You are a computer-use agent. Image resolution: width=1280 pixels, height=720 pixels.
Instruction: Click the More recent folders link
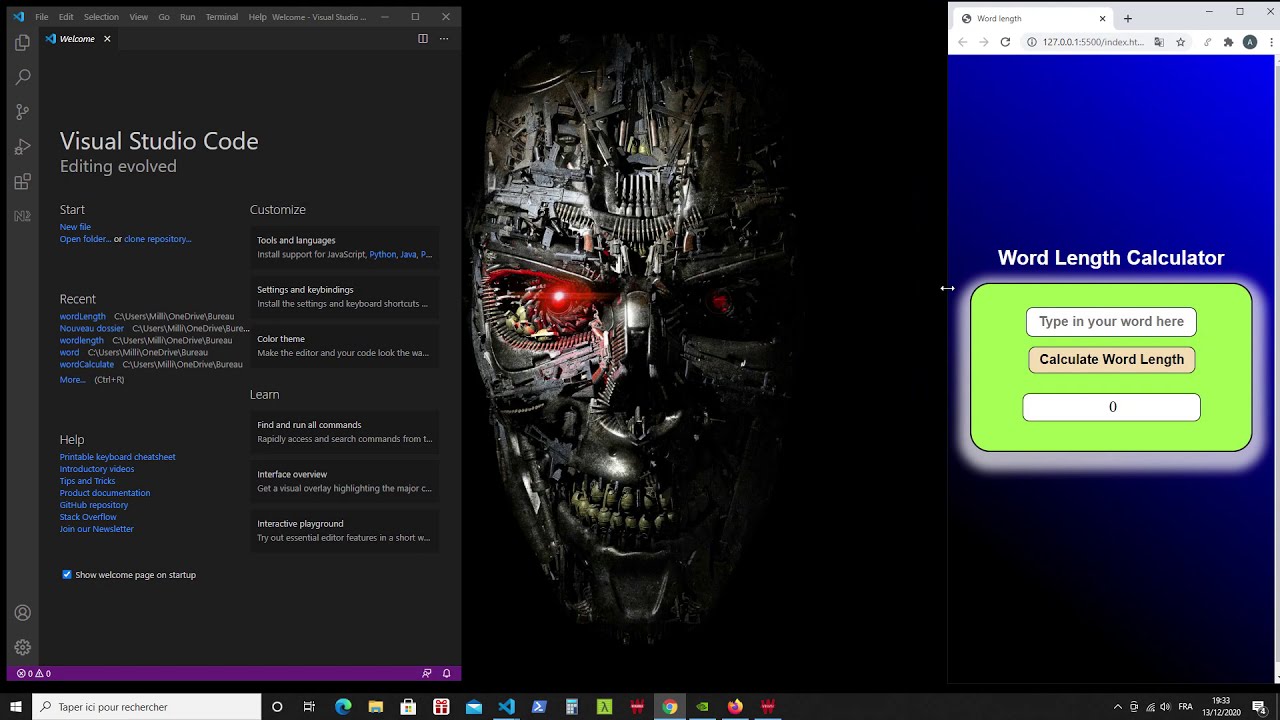[x=73, y=380]
